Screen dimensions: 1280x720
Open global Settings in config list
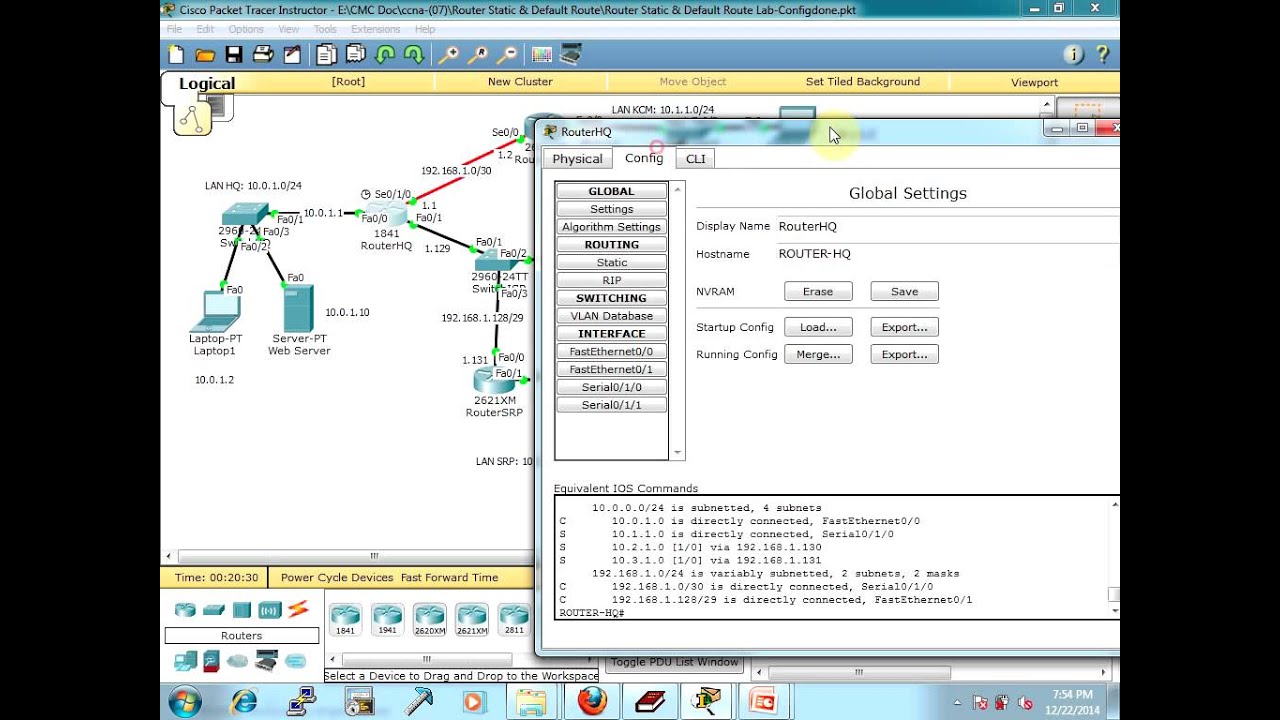[612, 209]
